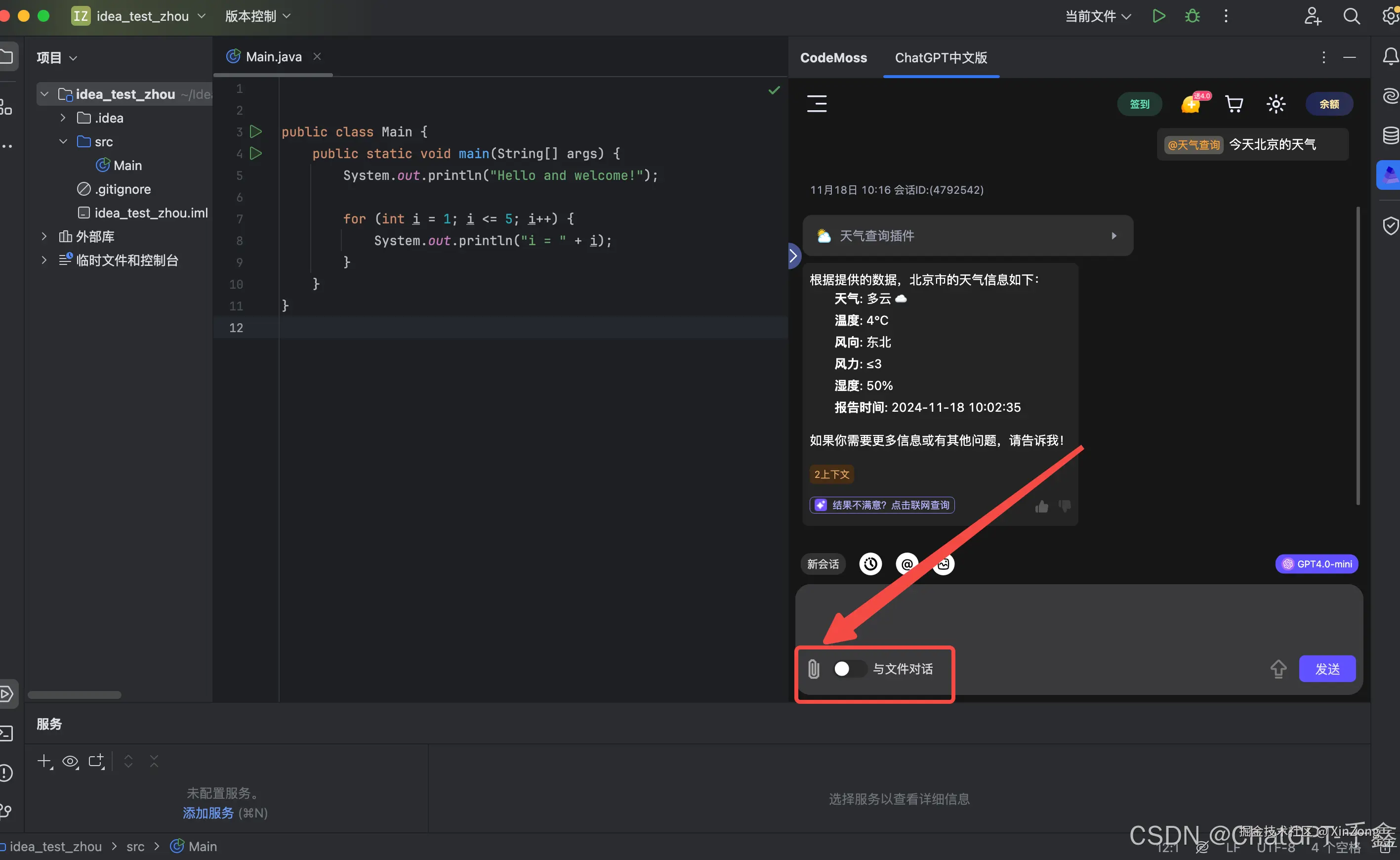Toggle the 与文件对话 switch

pyautogui.click(x=848, y=669)
